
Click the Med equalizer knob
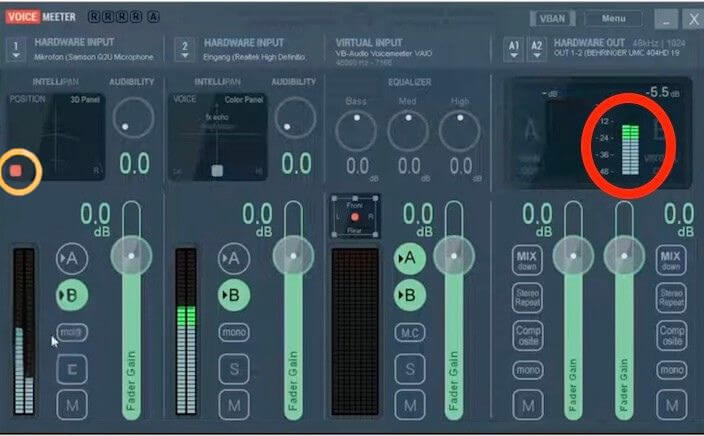[x=408, y=131]
